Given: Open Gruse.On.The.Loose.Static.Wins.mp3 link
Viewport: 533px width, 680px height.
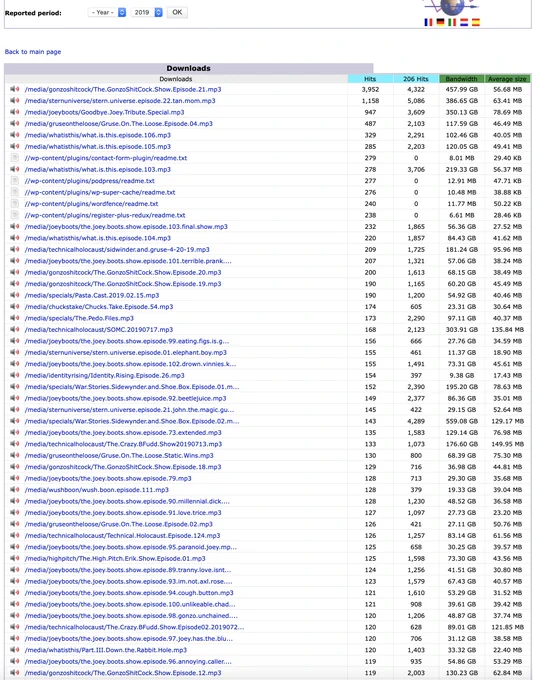Looking at the screenshot, I should pos(119,456).
